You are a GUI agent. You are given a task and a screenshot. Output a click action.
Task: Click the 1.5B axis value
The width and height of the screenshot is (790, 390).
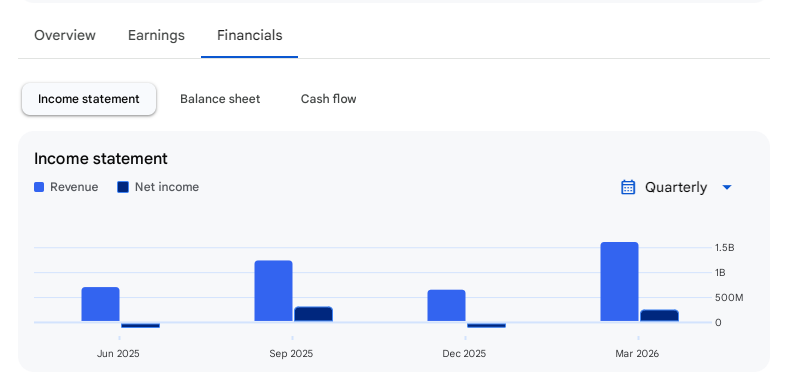click(725, 247)
